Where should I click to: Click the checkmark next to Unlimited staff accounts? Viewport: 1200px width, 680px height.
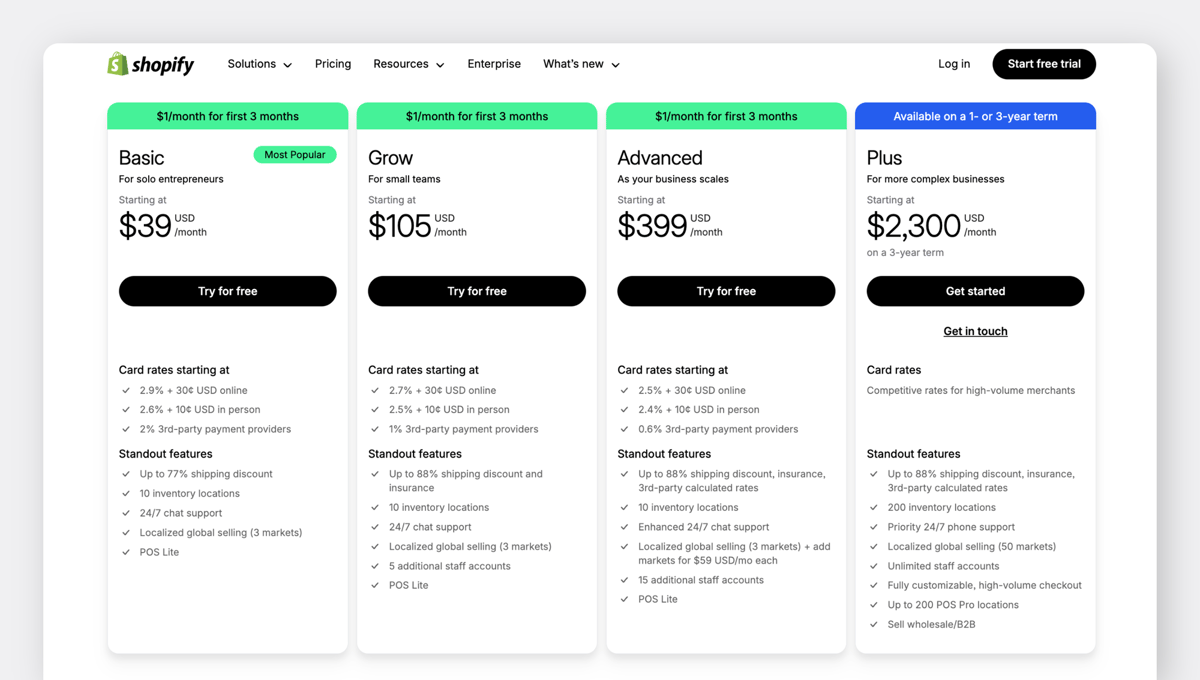point(873,565)
